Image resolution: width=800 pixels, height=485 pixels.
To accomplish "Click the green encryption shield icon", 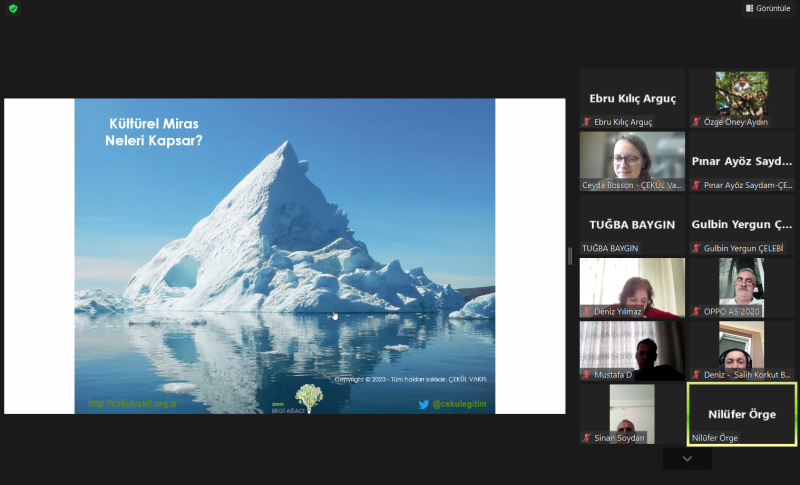I will pos(13,8).
